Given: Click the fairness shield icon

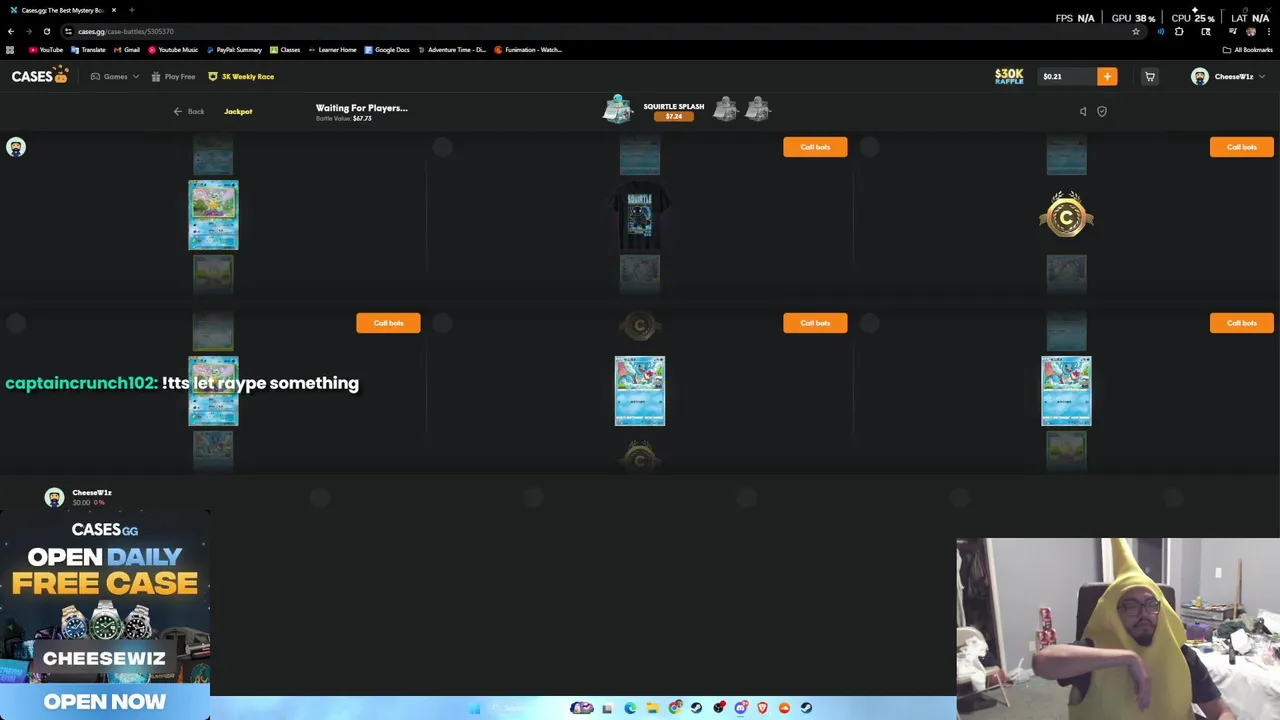Looking at the screenshot, I should coord(1102,112).
